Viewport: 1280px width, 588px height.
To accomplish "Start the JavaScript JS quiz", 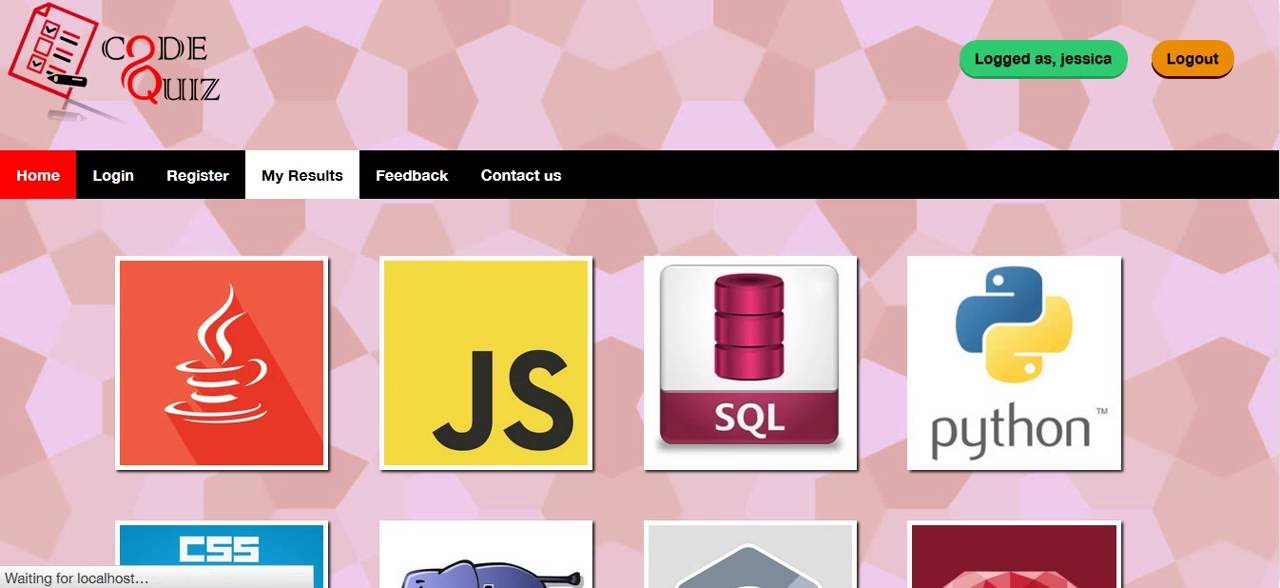I will tap(486, 363).
